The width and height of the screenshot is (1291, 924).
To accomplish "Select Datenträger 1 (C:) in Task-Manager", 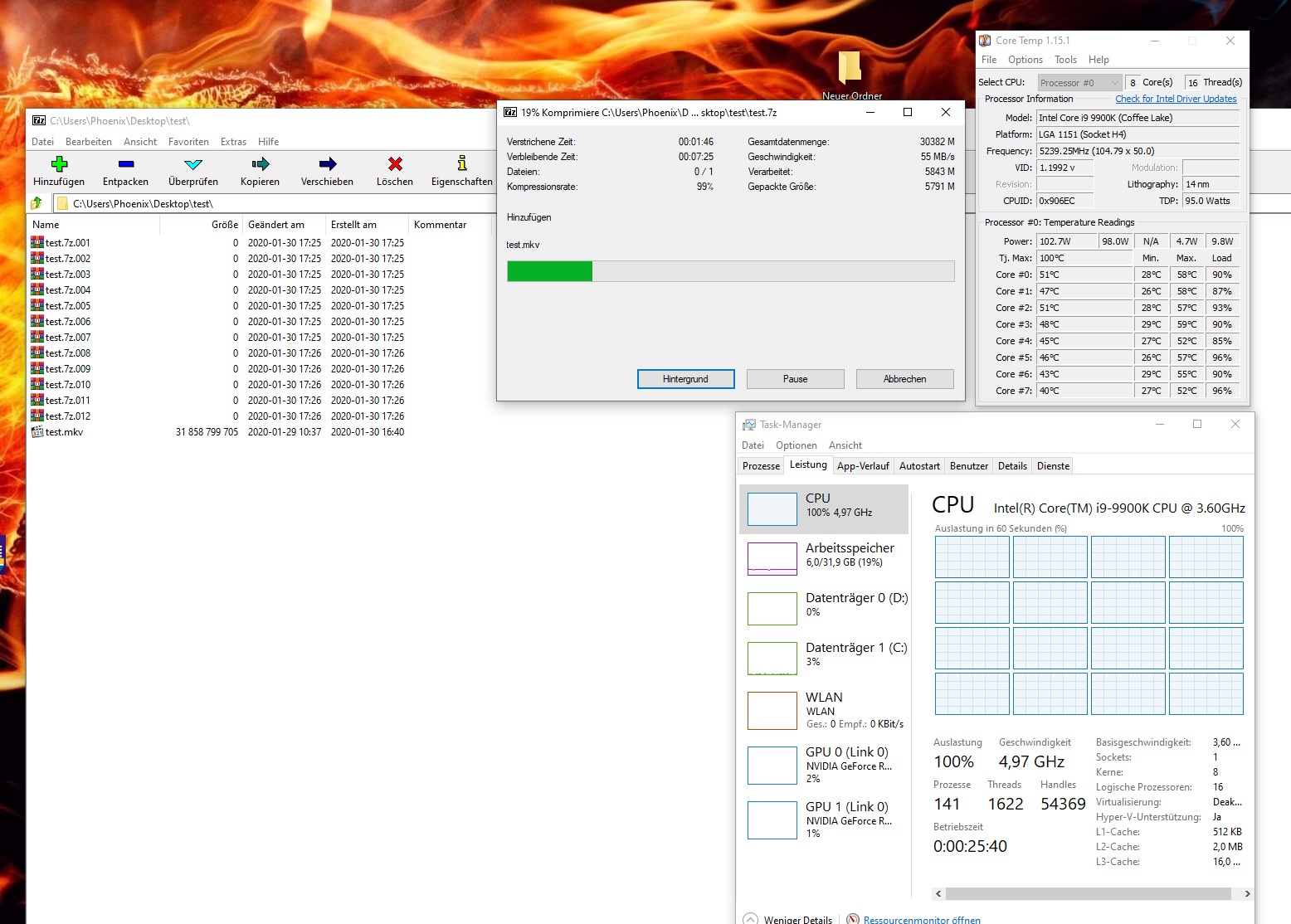I will [x=823, y=658].
